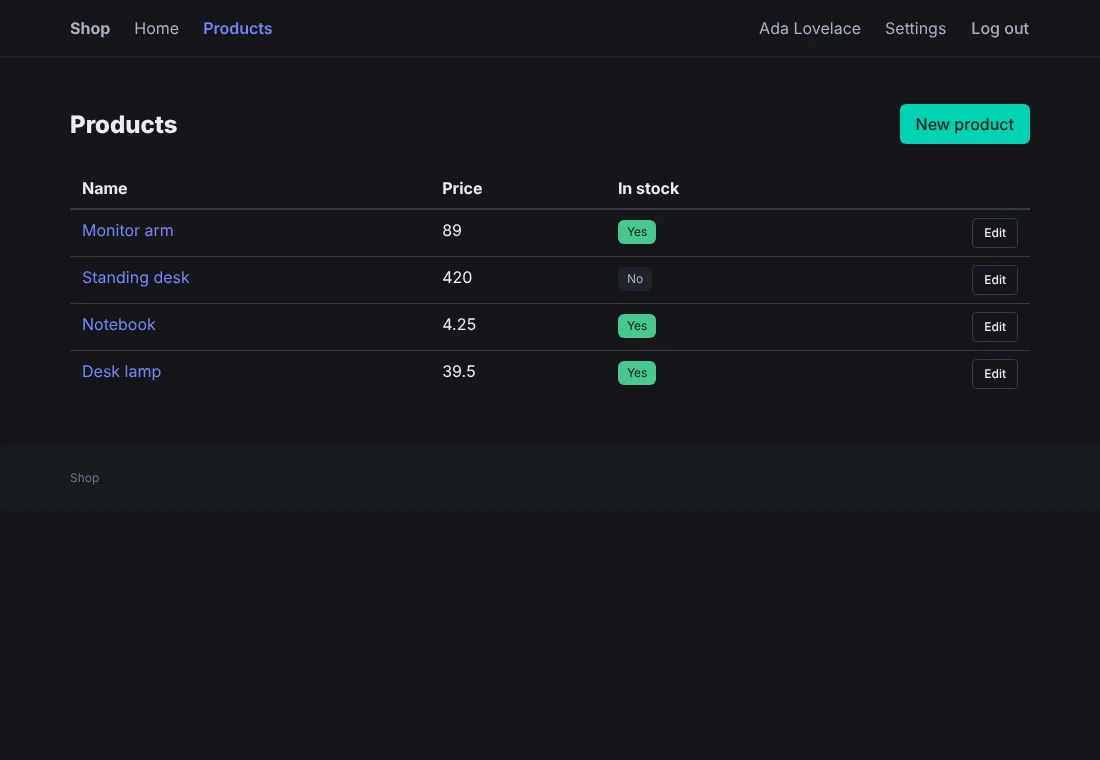
Task: Go to the Home nav item
Action: coord(156,29)
